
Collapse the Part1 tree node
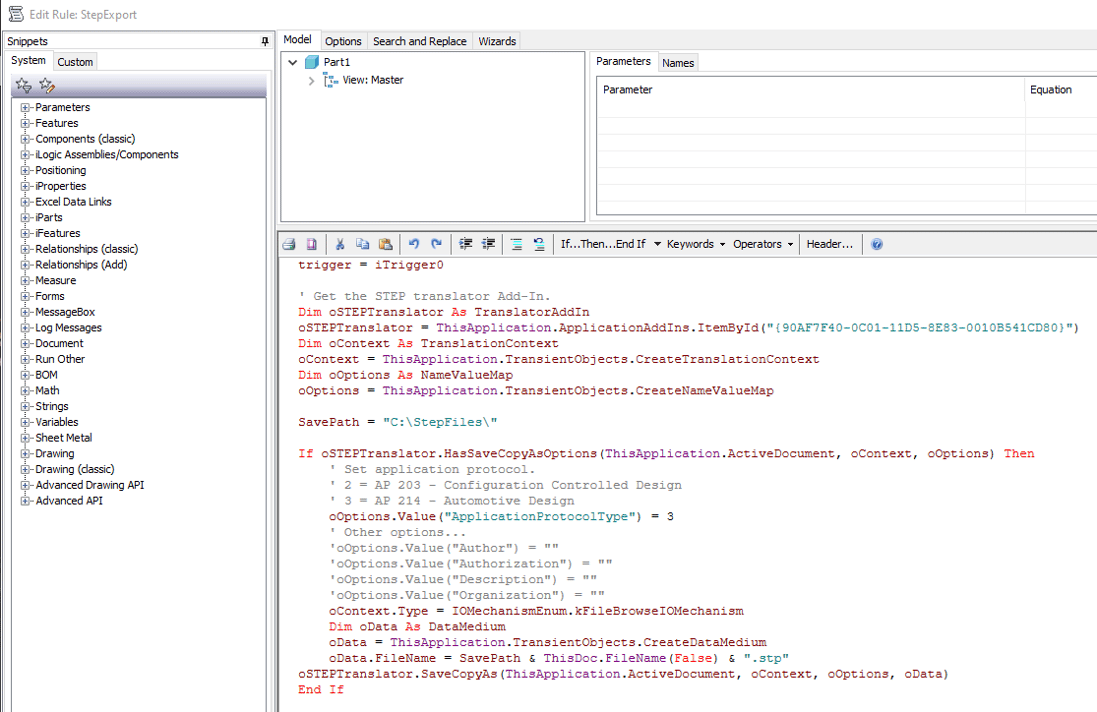click(x=291, y=60)
